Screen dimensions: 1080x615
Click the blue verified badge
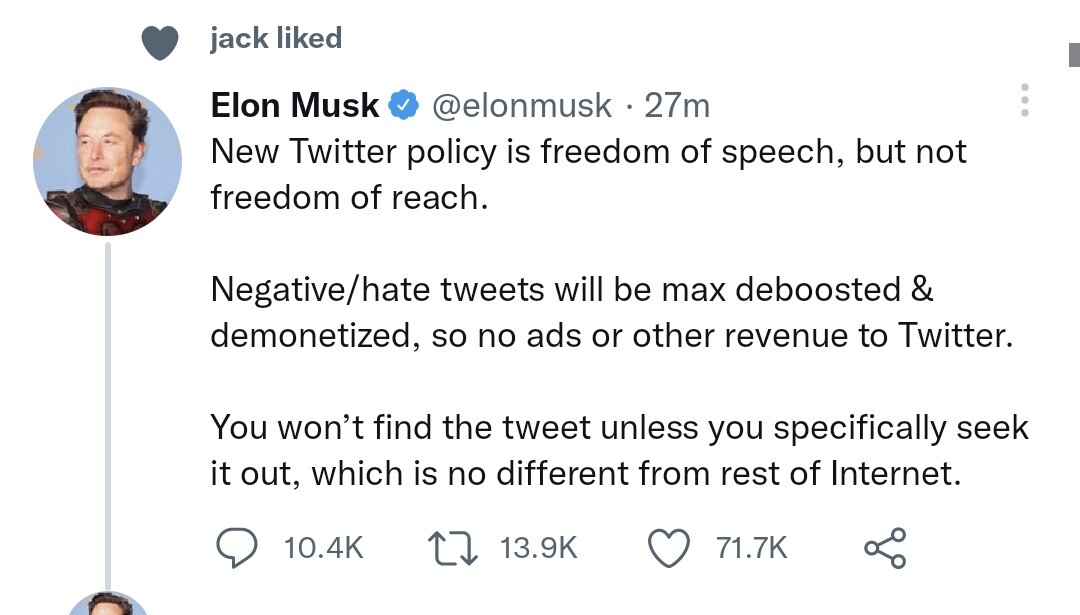(x=403, y=105)
